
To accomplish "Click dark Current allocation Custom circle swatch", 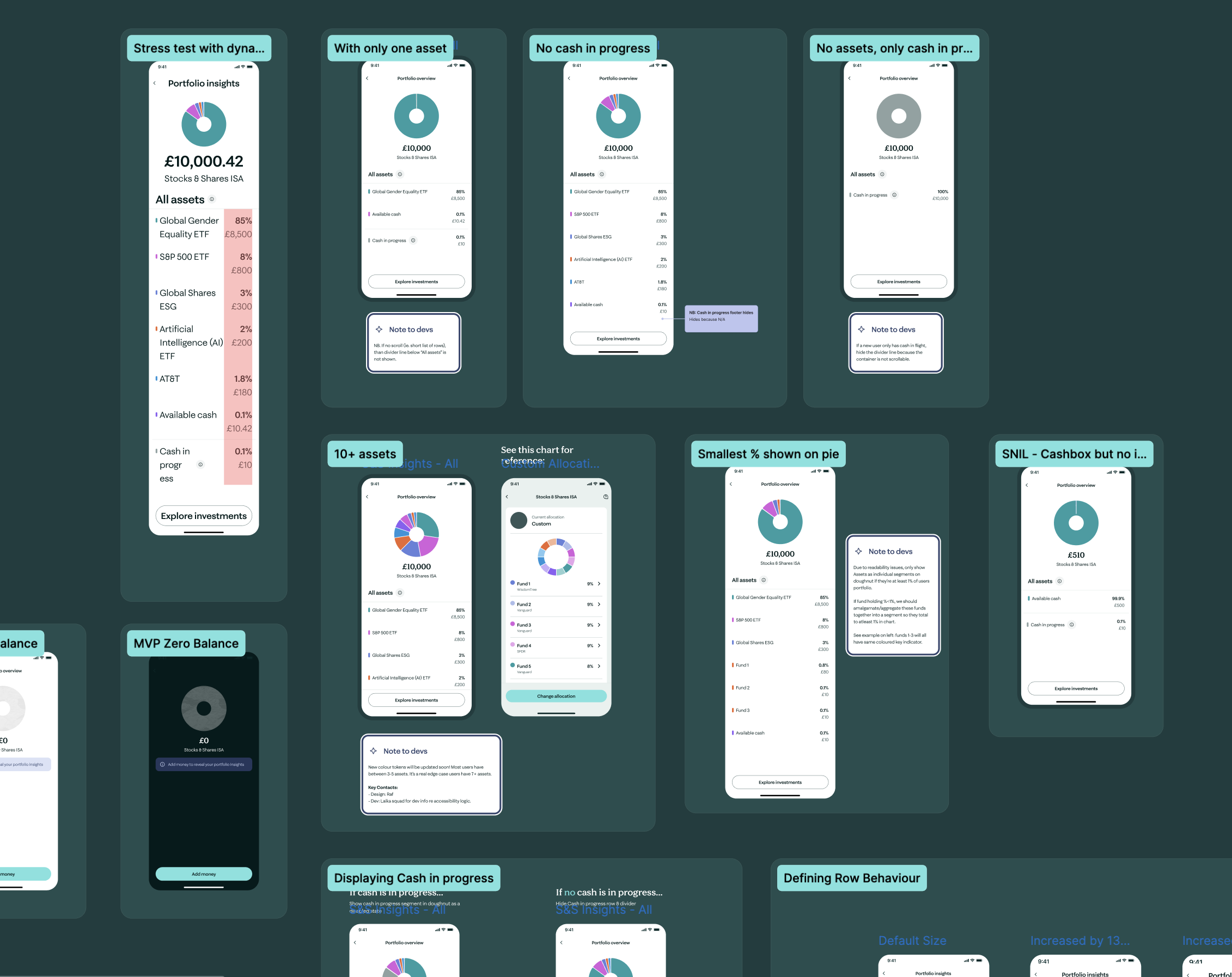I will click(519, 521).
